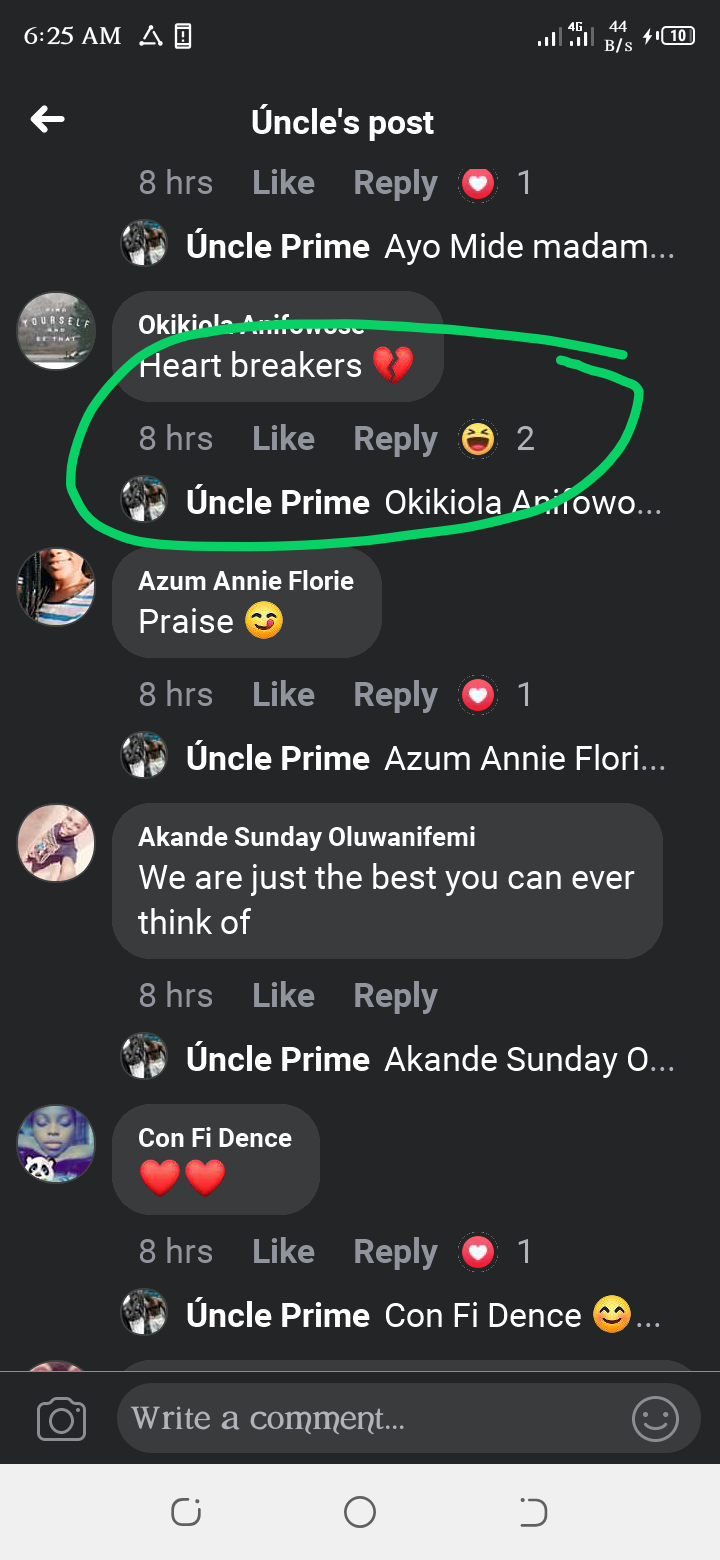
Task: Open Azum Annie Florie's profile name link
Action: pos(246,581)
